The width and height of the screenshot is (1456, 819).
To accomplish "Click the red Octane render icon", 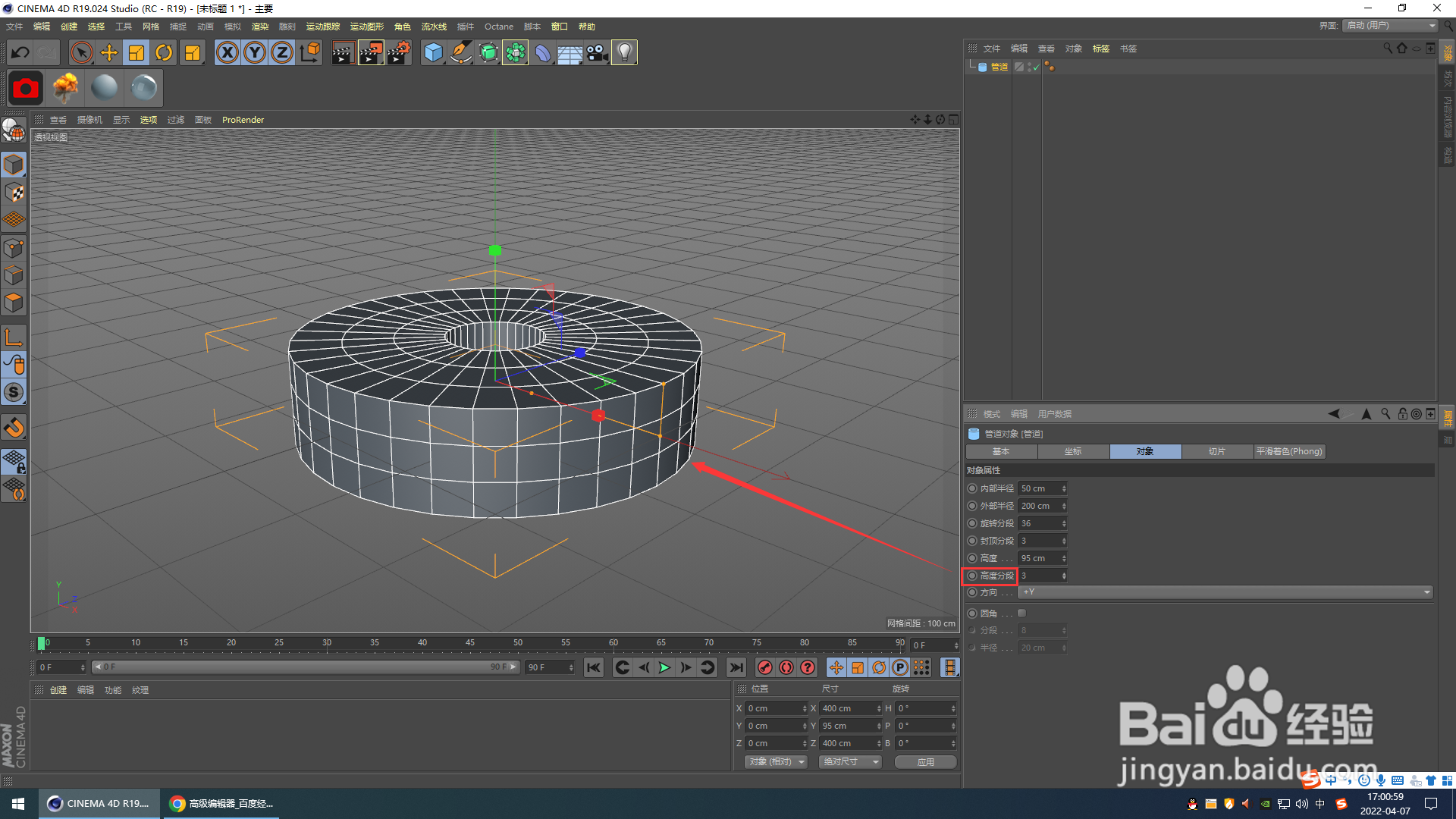I will [x=25, y=89].
